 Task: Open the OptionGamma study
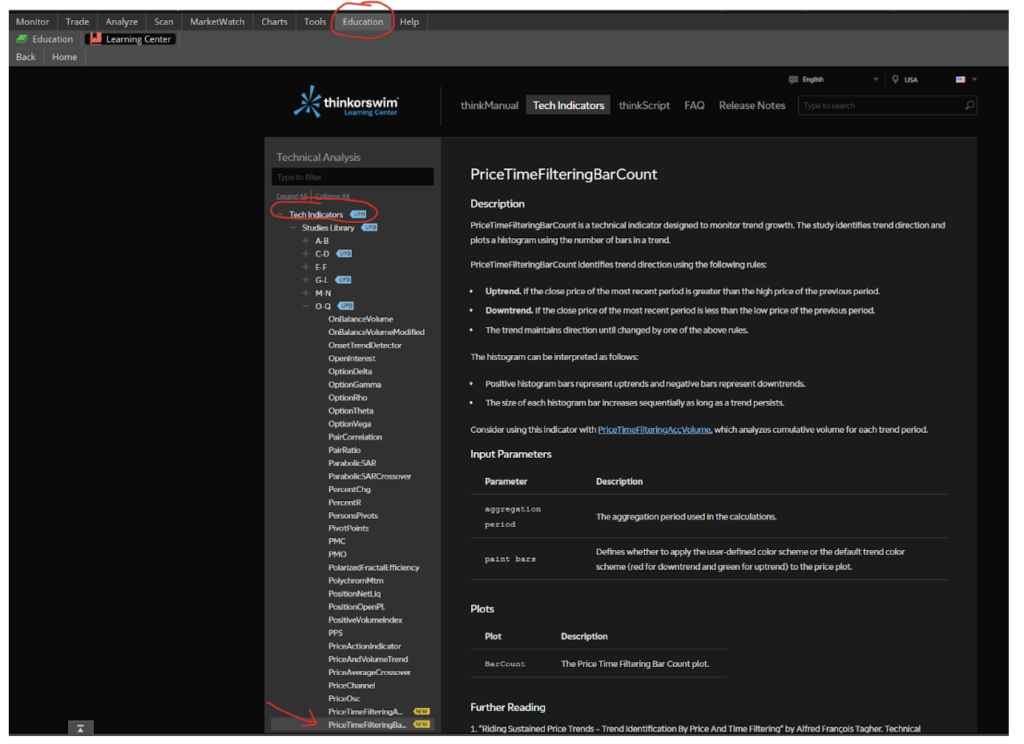[x=355, y=385]
